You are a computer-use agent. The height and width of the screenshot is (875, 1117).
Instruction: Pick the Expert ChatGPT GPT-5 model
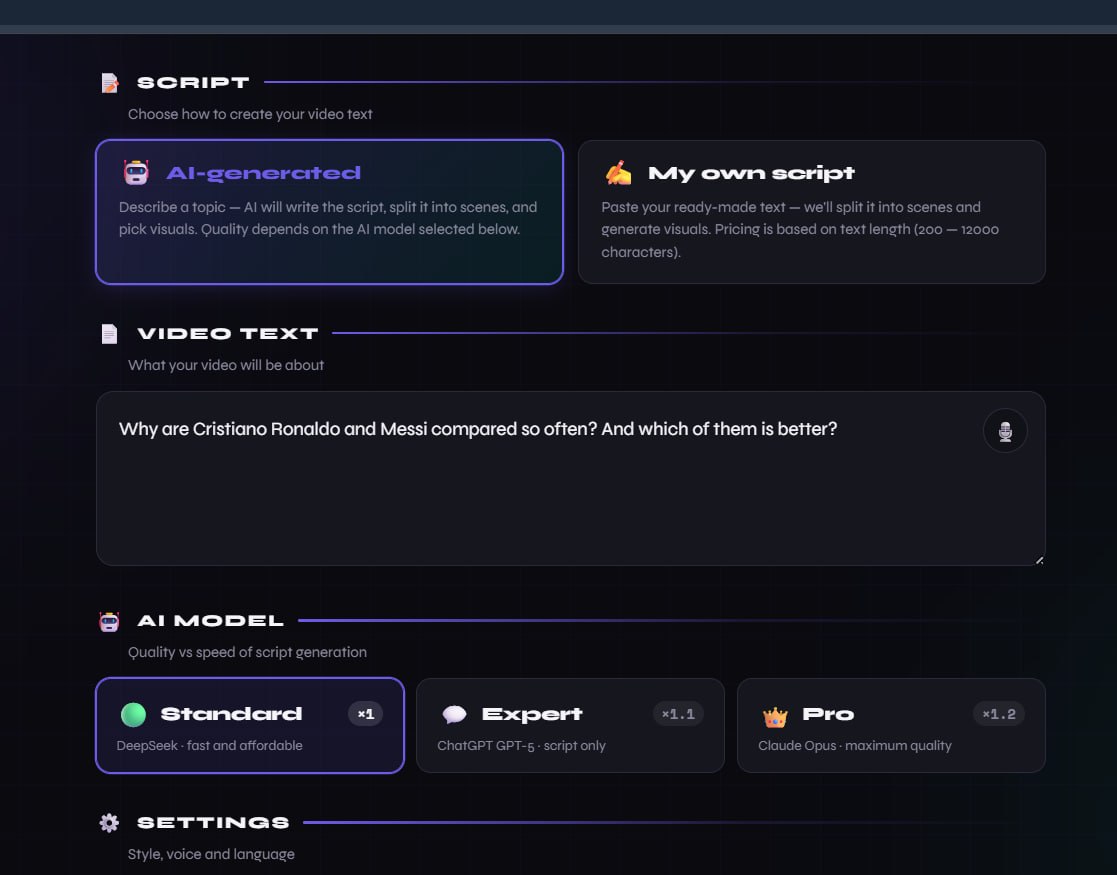click(x=570, y=725)
